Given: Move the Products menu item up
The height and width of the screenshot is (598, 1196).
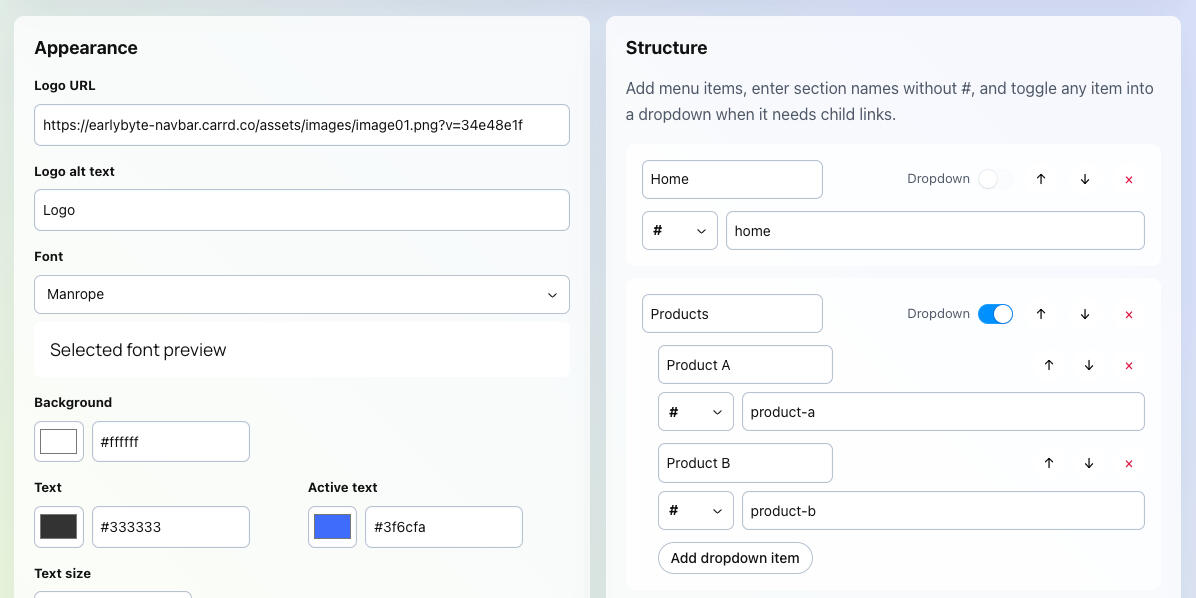Looking at the screenshot, I should click(1040, 314).
